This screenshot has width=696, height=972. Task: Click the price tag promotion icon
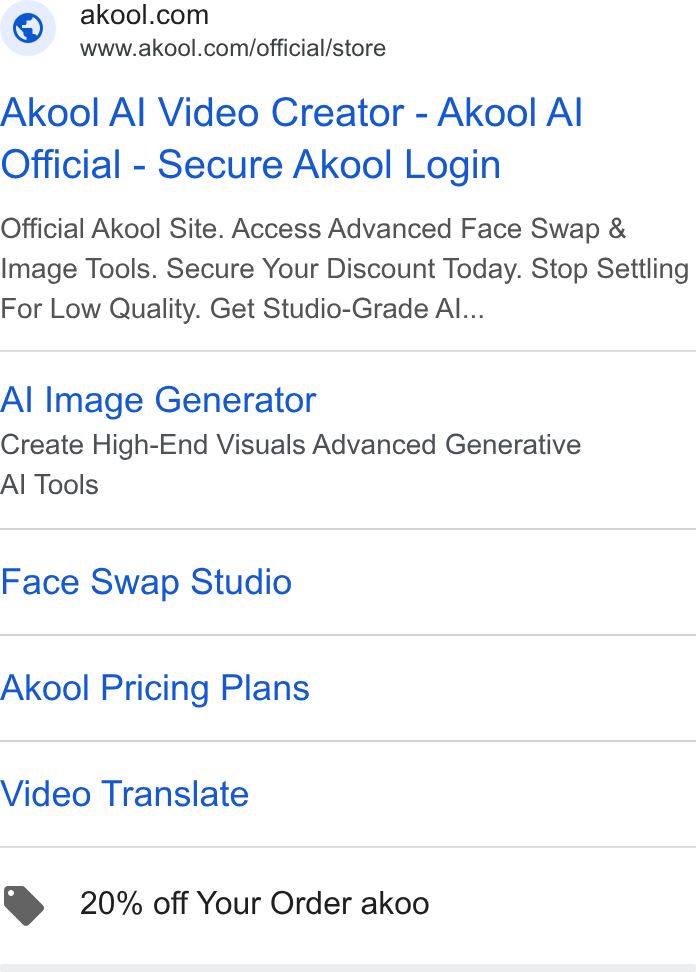[24, 906]
